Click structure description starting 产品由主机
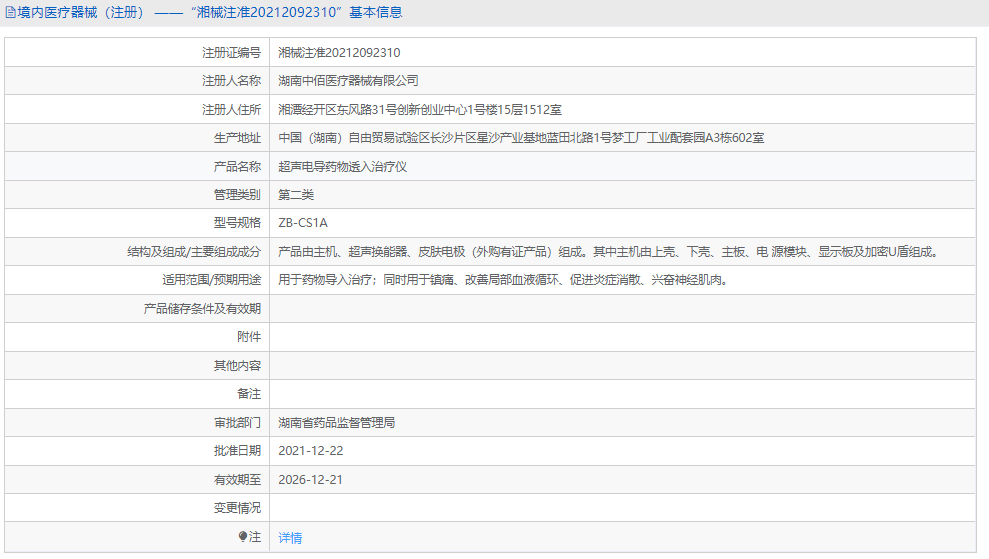This screenshot has height=559, width=989. tap(610, 252)
